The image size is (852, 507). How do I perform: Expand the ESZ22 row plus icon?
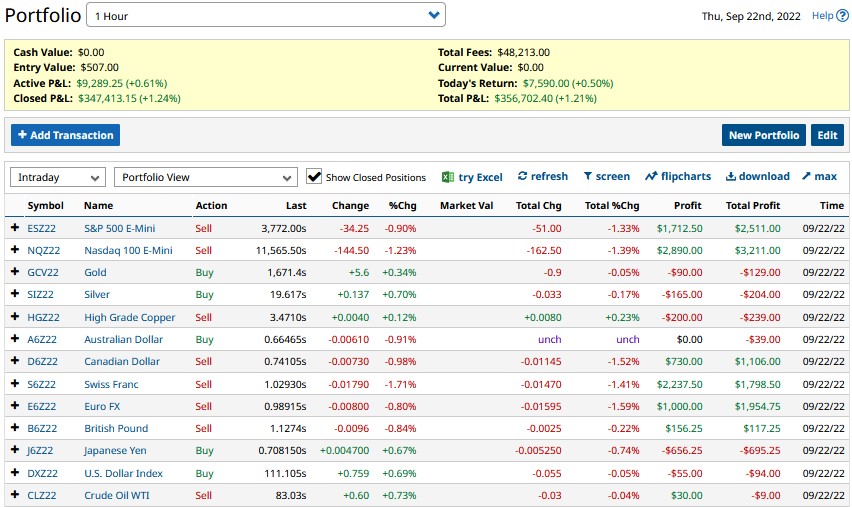click(x=15, y=228)
